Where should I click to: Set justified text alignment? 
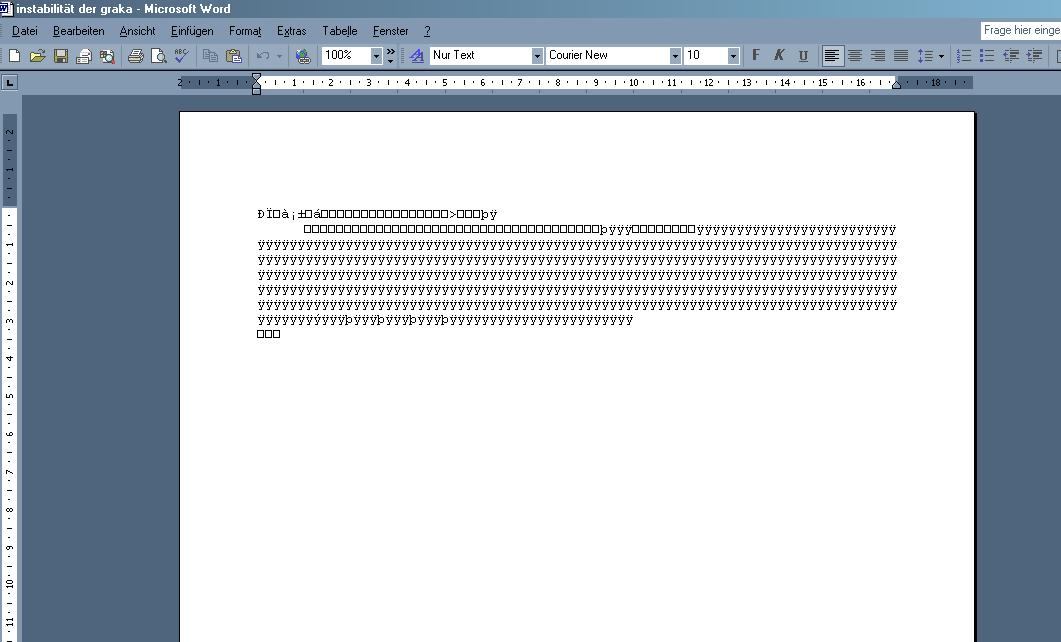pos(901,55)
